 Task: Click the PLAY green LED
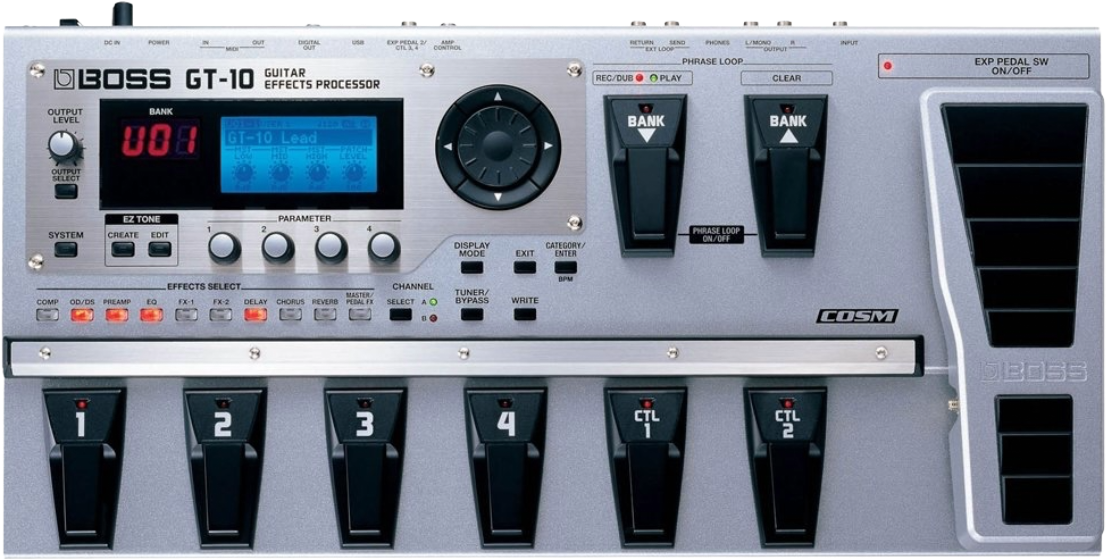coord(653,78)
